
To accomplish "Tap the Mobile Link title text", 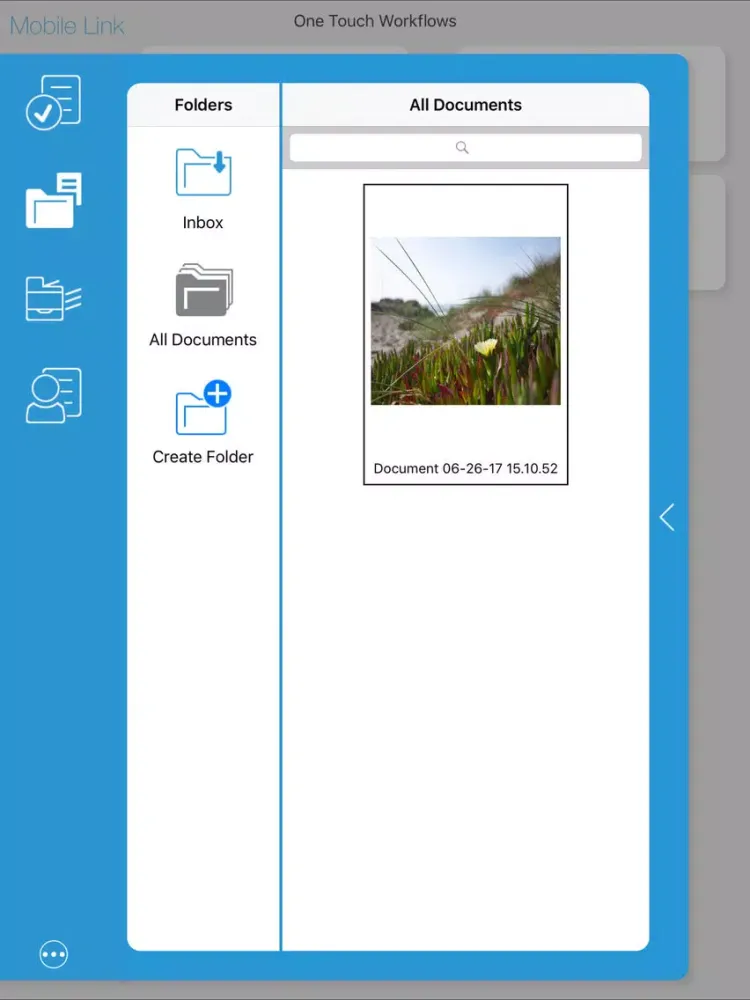I will tap(67, 25).
